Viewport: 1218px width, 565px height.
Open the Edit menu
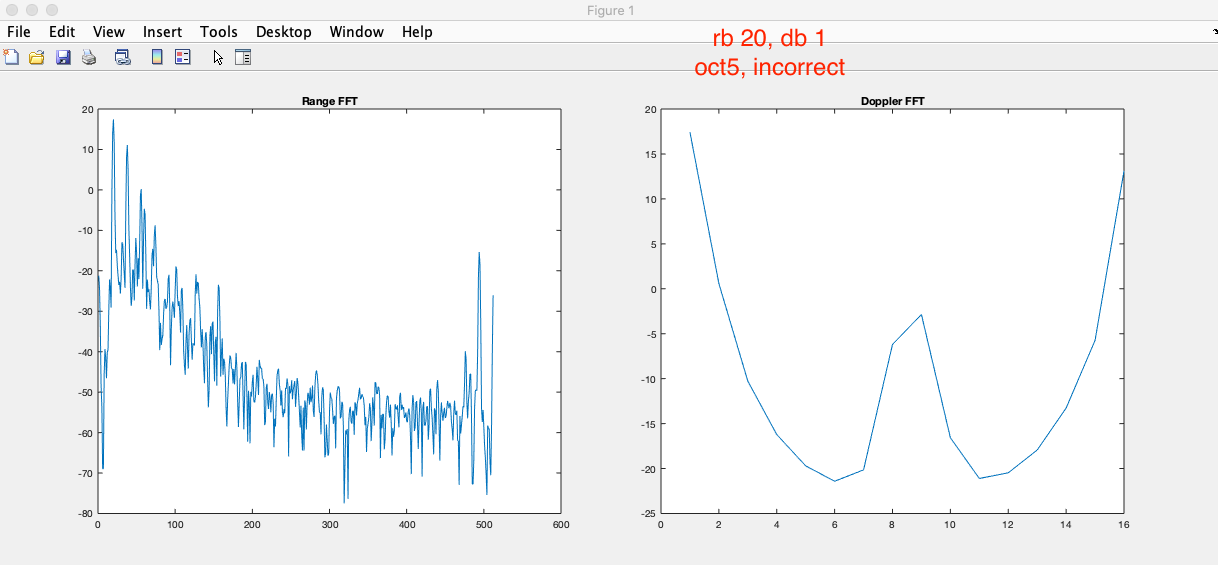point(63,31)
